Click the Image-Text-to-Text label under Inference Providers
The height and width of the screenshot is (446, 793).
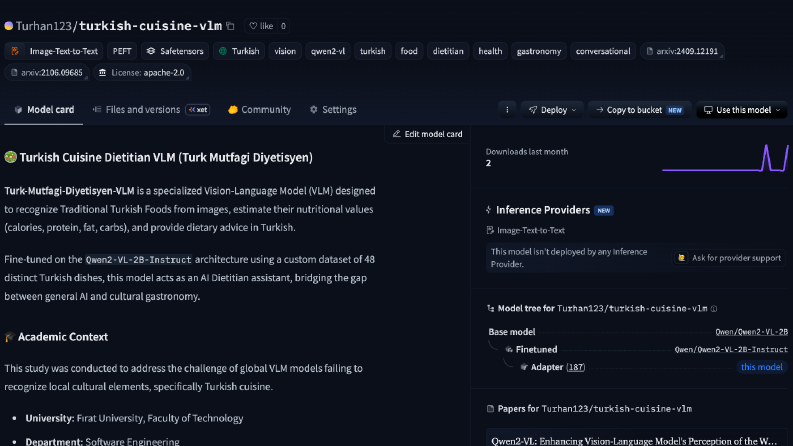point(531,230)
